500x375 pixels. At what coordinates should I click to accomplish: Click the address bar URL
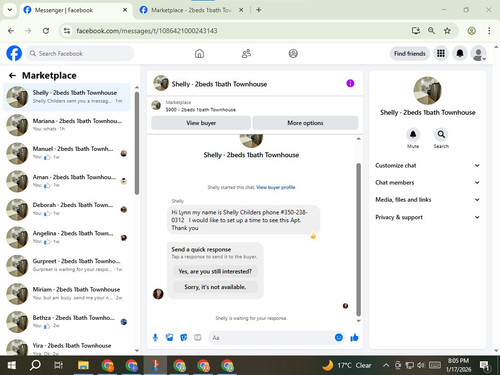[x=147, y=31]
